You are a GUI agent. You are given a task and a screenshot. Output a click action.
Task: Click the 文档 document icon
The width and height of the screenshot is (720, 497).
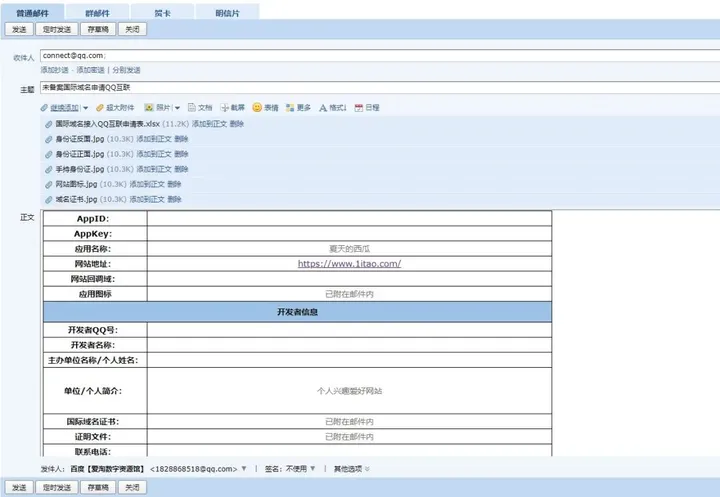[191, 107]
